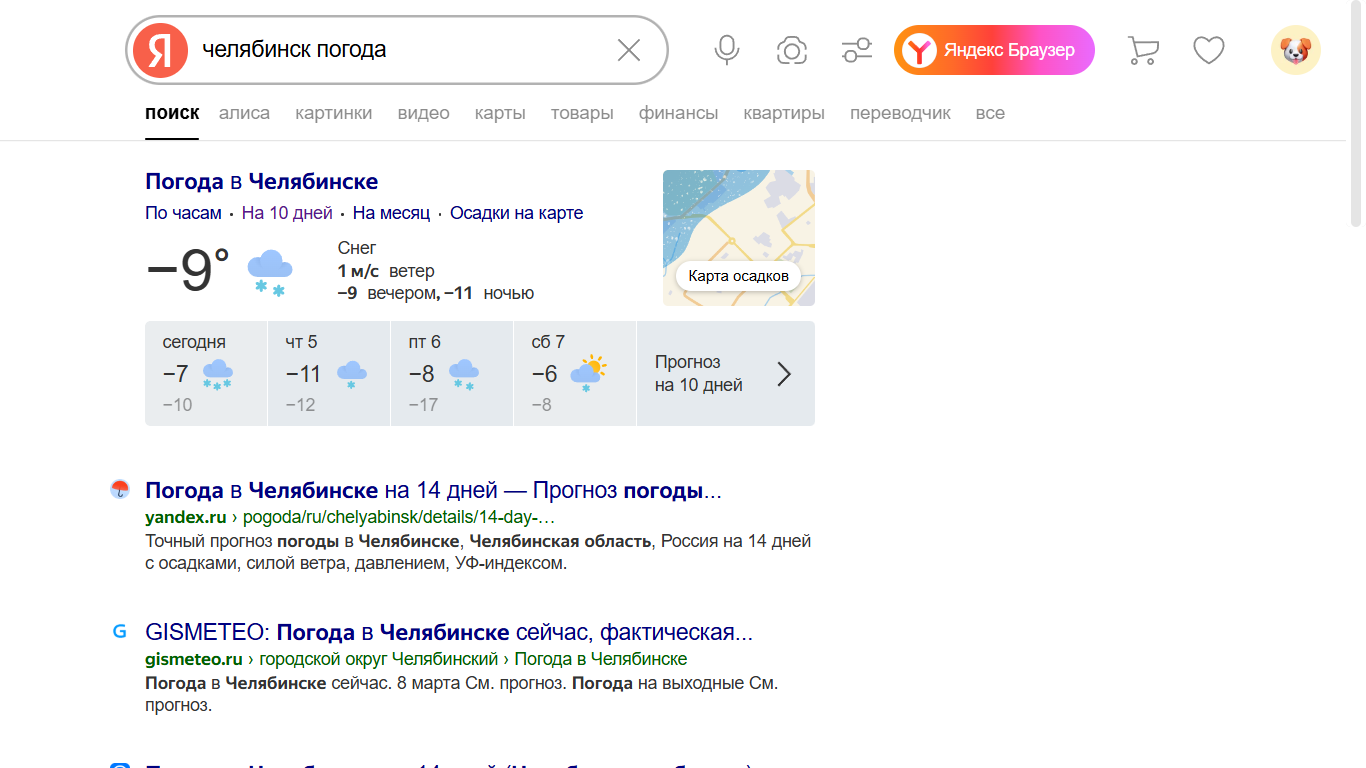Open the precipitation map thumbnail
The image size is (1366, 768).
pyautogui.click(x=739, y=238)
